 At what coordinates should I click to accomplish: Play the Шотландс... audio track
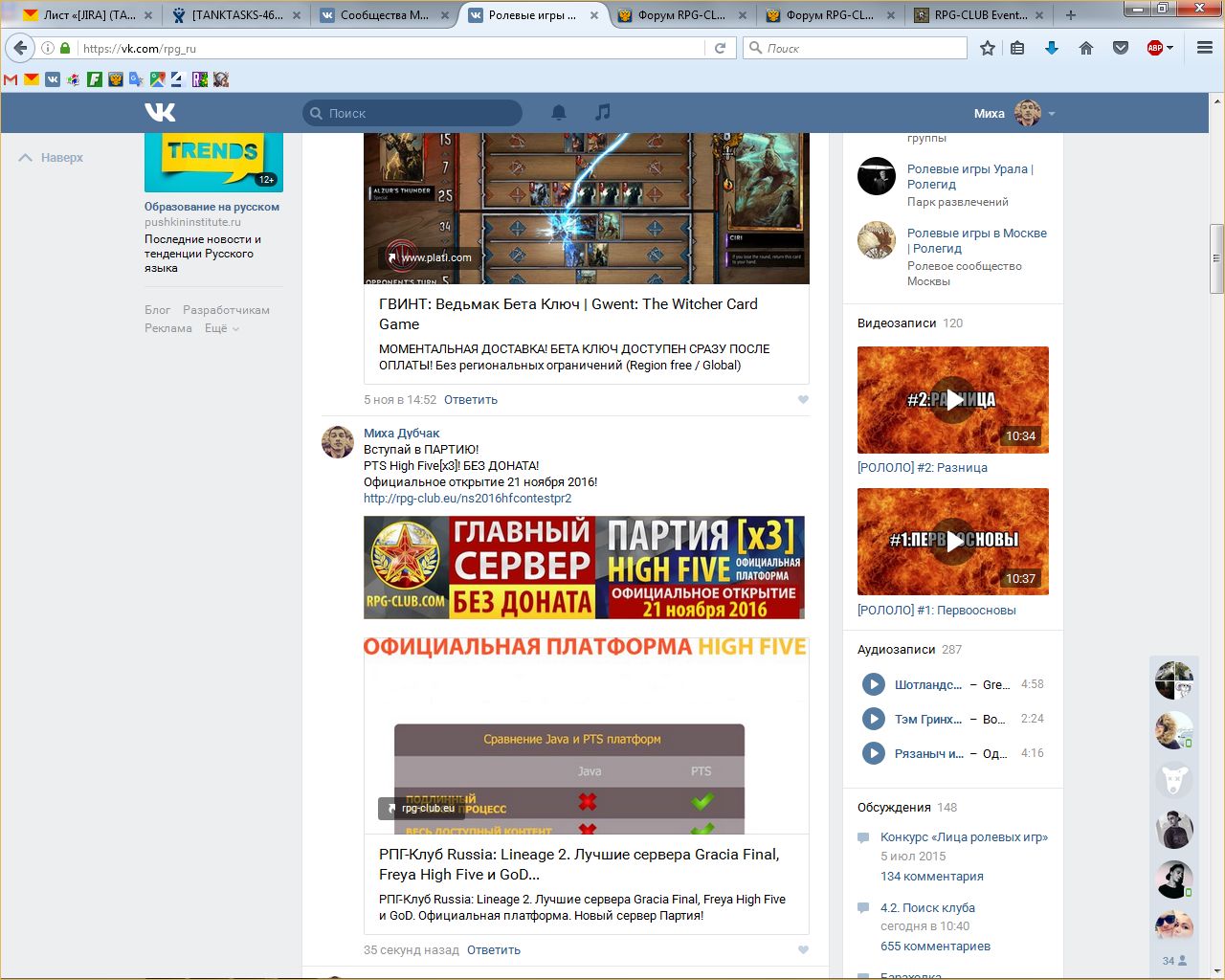[873, 684]
